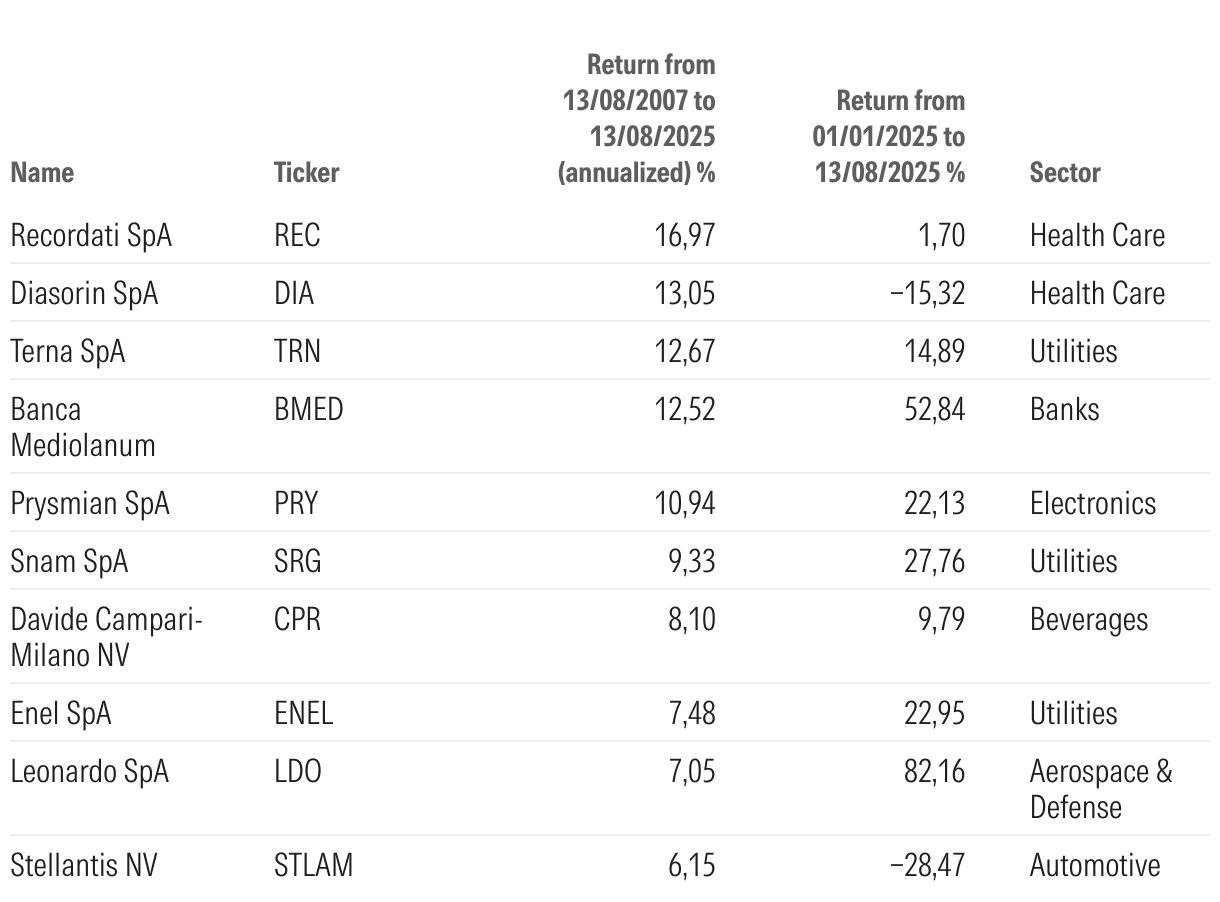Click the Electronics sector cell
The height and width of the screenshot is (902, 1220).
1092,503
